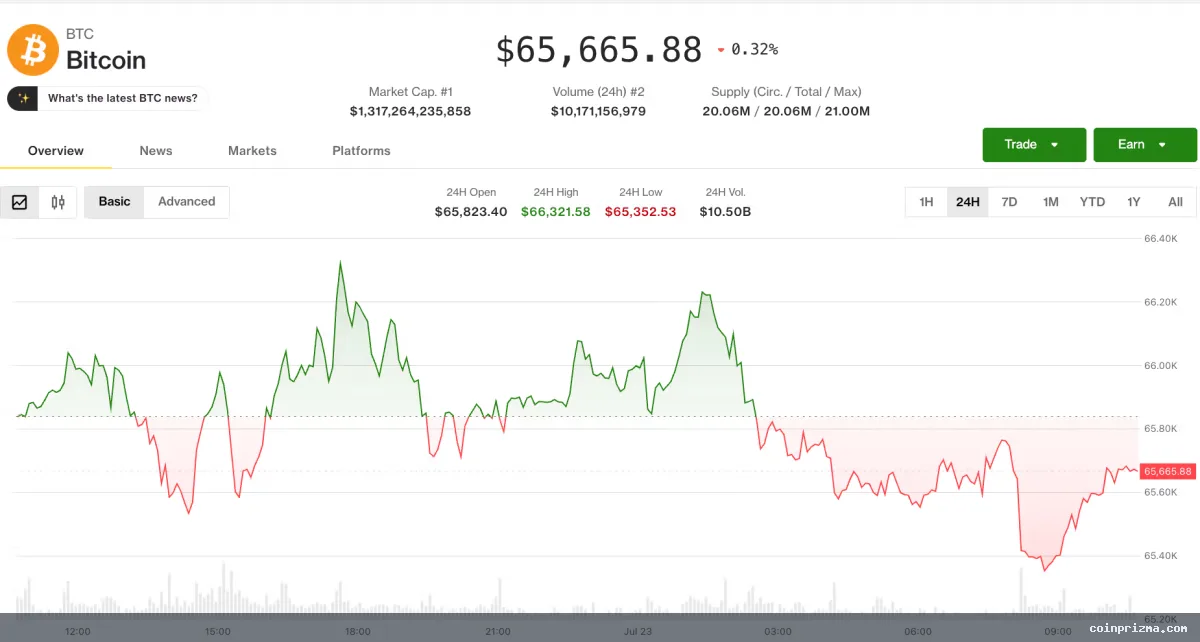
Task: Set chart range to 1Y
Action: point(1134,202)
